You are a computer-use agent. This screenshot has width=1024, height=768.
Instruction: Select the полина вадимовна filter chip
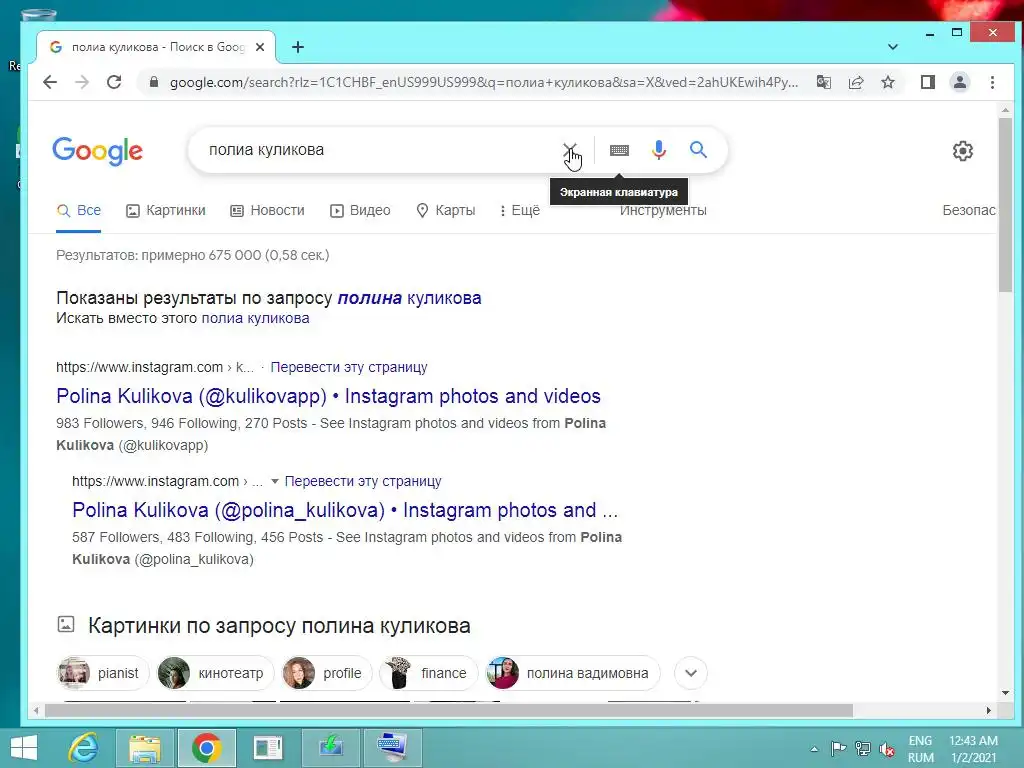[x=573, y=673]
